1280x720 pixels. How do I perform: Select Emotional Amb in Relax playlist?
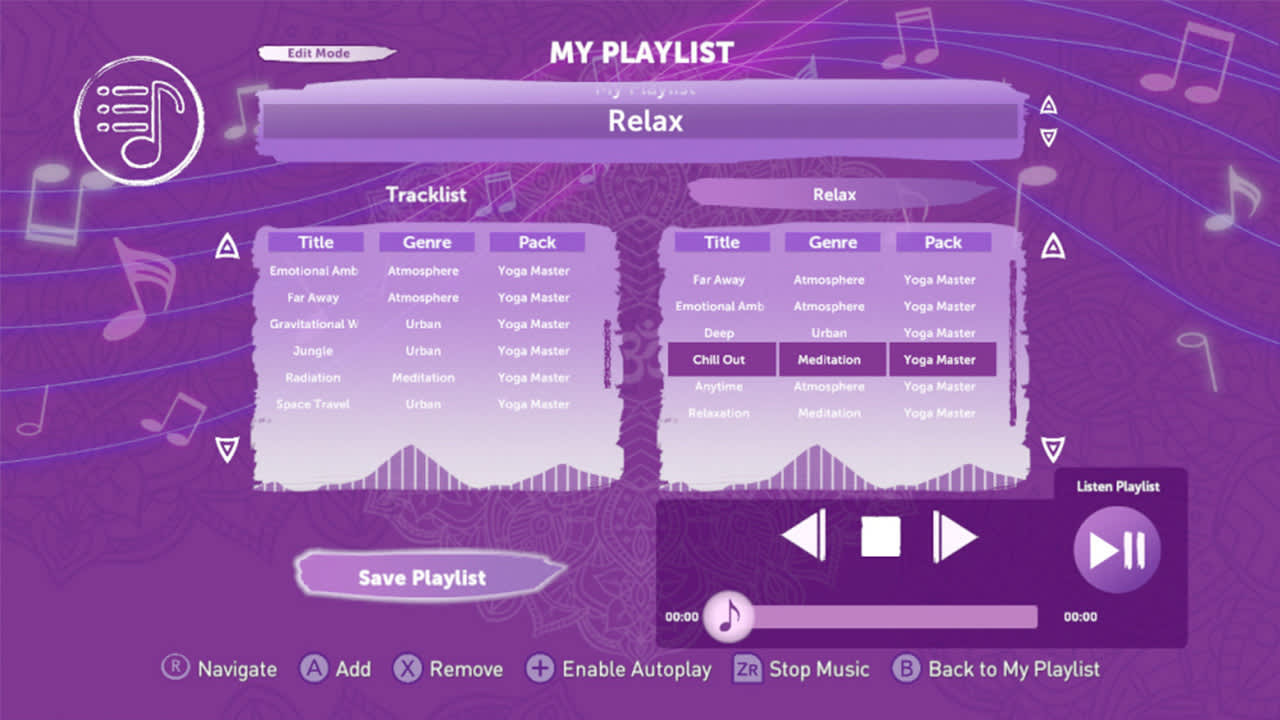point(720,307)
